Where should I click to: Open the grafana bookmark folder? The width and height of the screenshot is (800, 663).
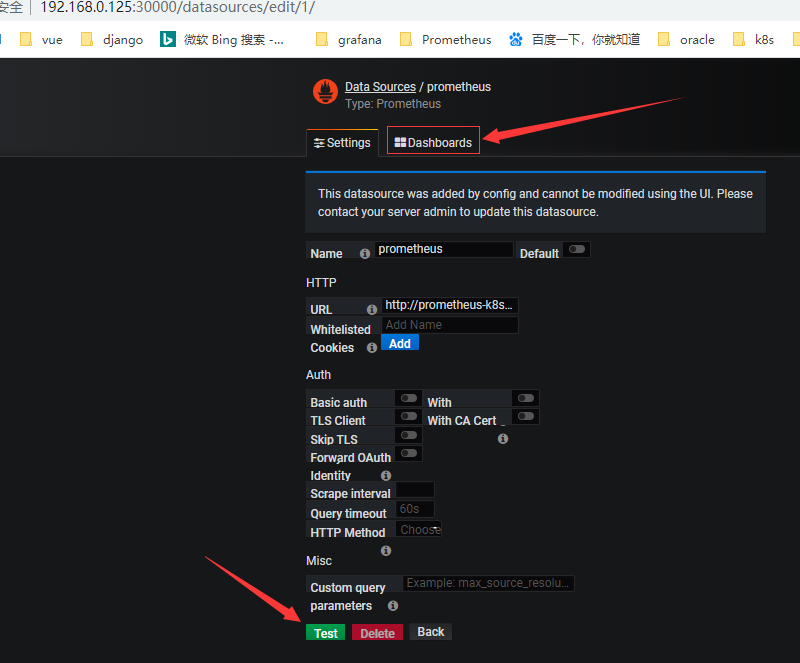pos(349,40)
